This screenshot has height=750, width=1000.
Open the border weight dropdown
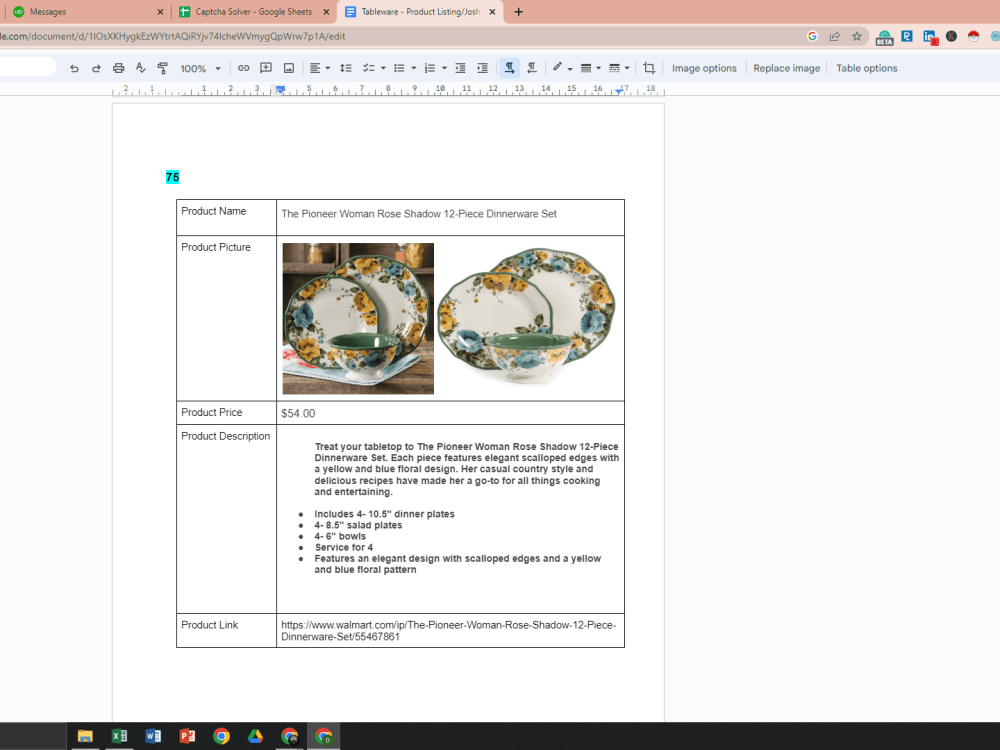point(591,68)
